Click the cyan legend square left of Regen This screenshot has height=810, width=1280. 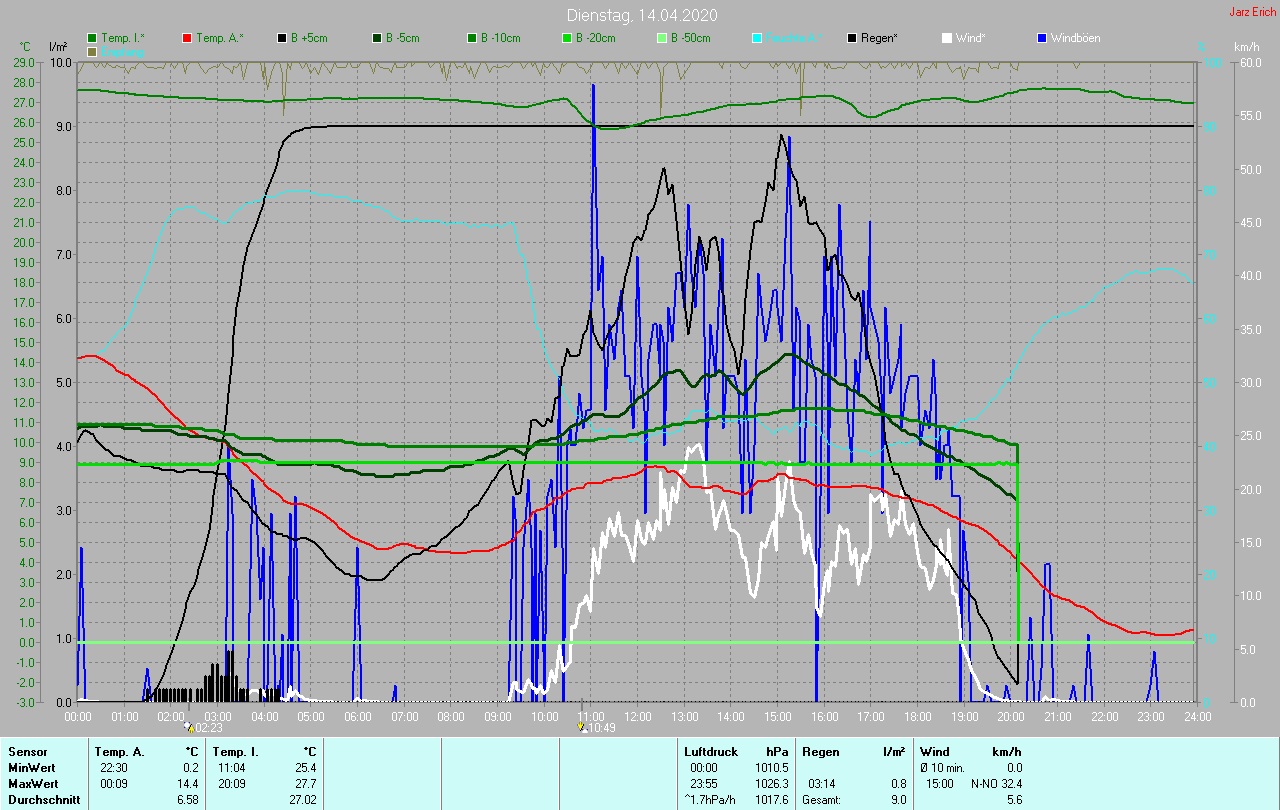point(756,38)
